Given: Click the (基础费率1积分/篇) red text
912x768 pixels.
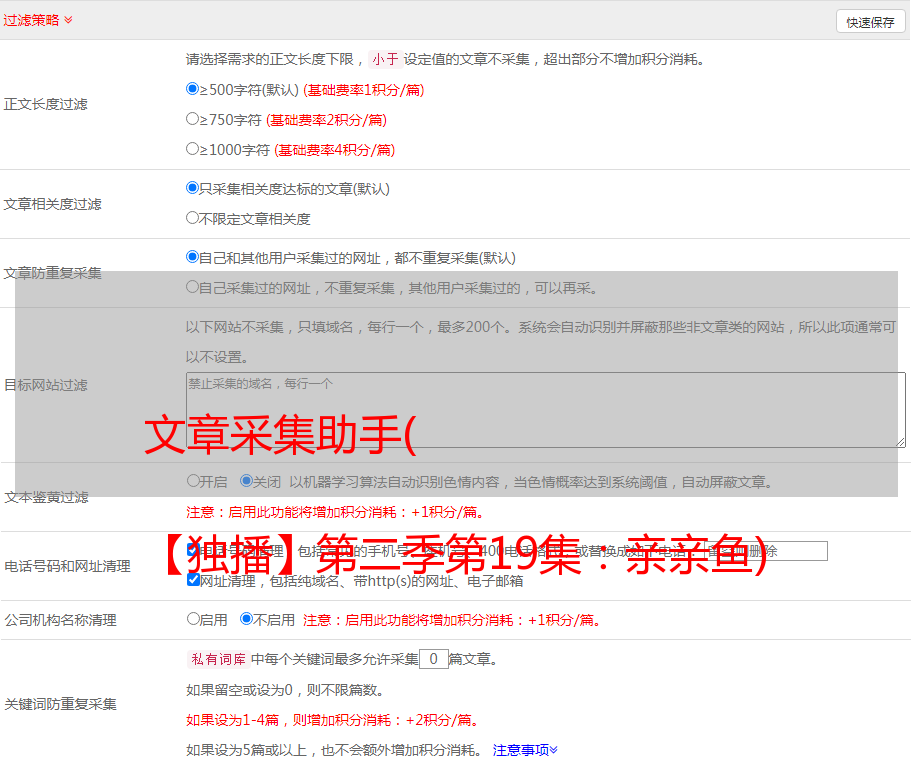Looking at the screenshot, I should 364,90.
